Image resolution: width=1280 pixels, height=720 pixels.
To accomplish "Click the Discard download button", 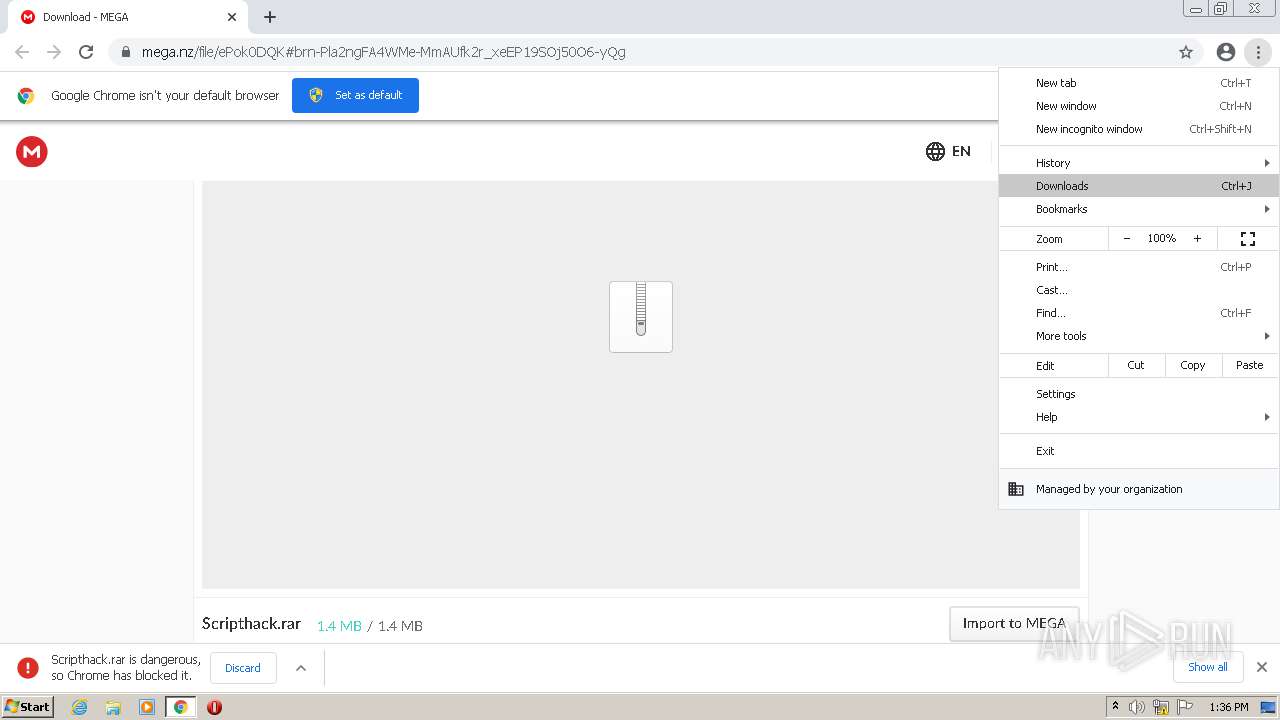I will pos(243,668).
